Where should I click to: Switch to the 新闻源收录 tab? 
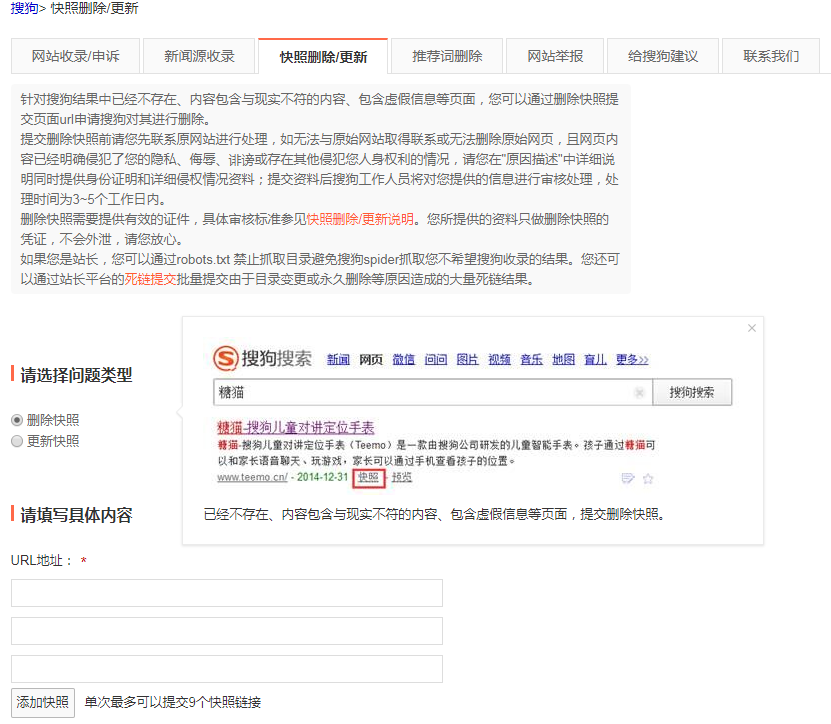point(199,56)
